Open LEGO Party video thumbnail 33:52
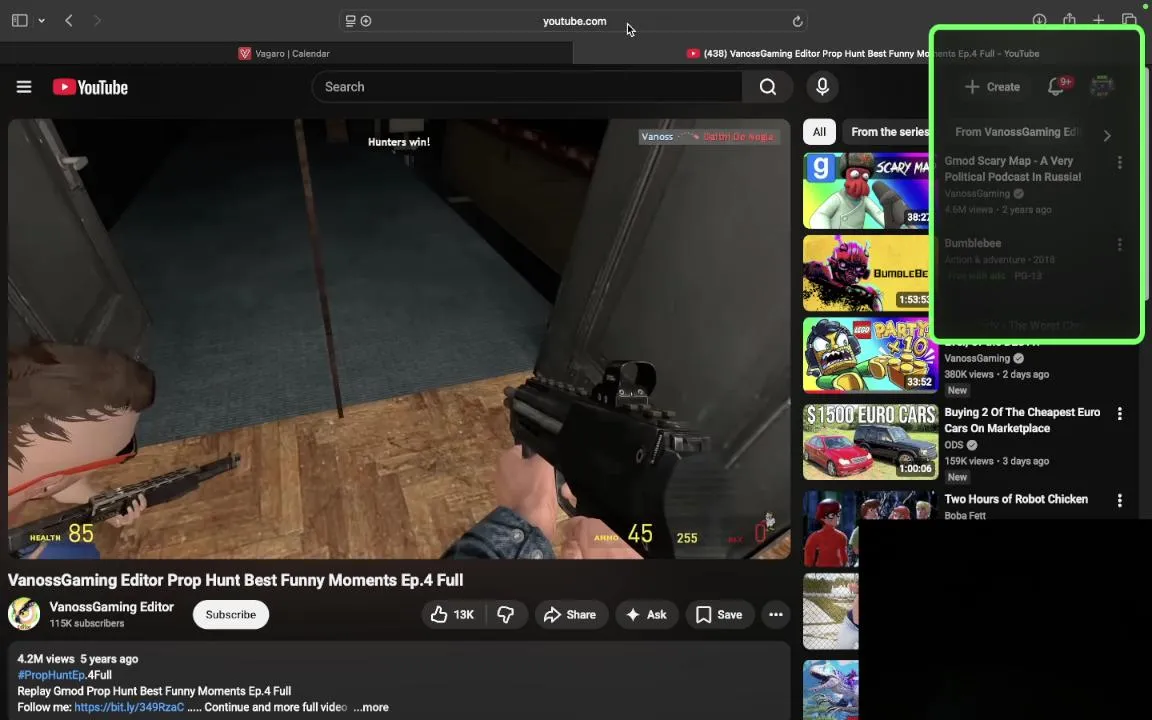 [x=871, y=356]
